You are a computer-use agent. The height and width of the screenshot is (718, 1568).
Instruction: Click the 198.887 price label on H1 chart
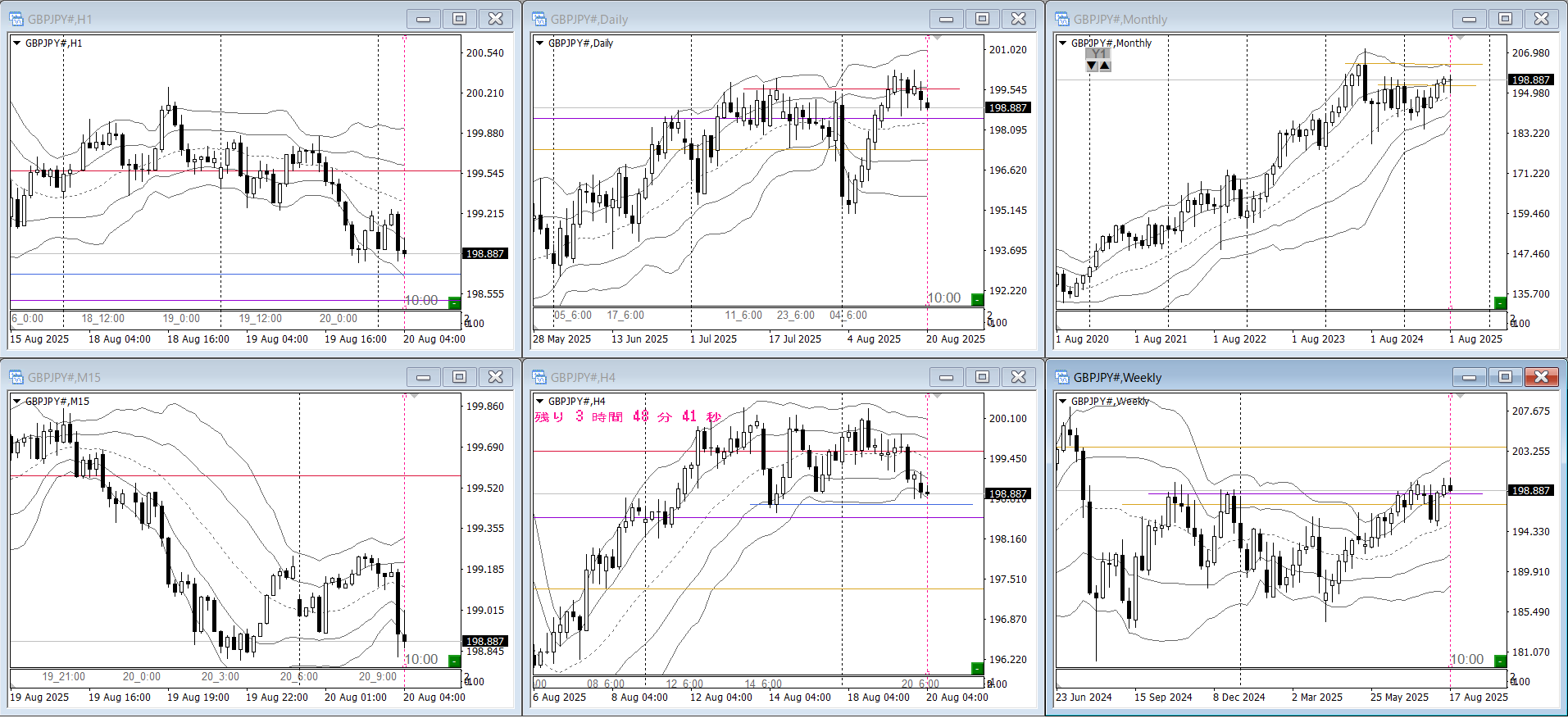pos(484,254)
